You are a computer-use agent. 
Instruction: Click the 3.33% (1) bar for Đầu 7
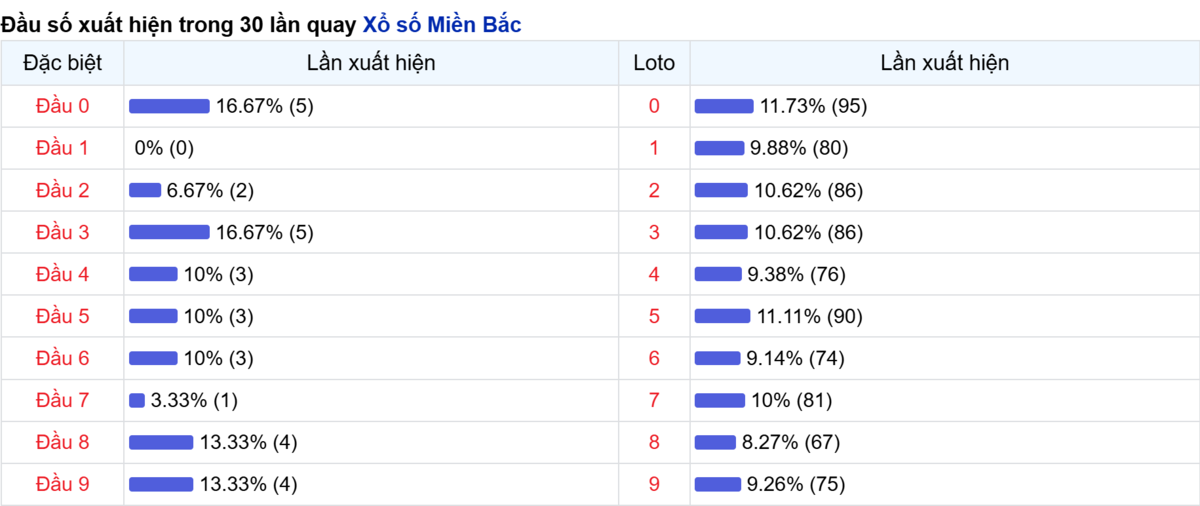pos(137,400)
